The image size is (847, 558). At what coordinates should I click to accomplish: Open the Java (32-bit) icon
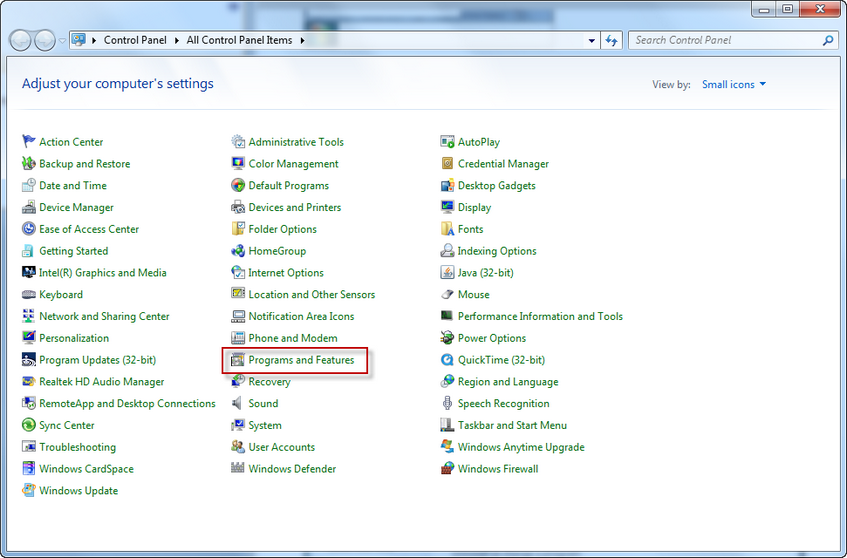[447, 272]
